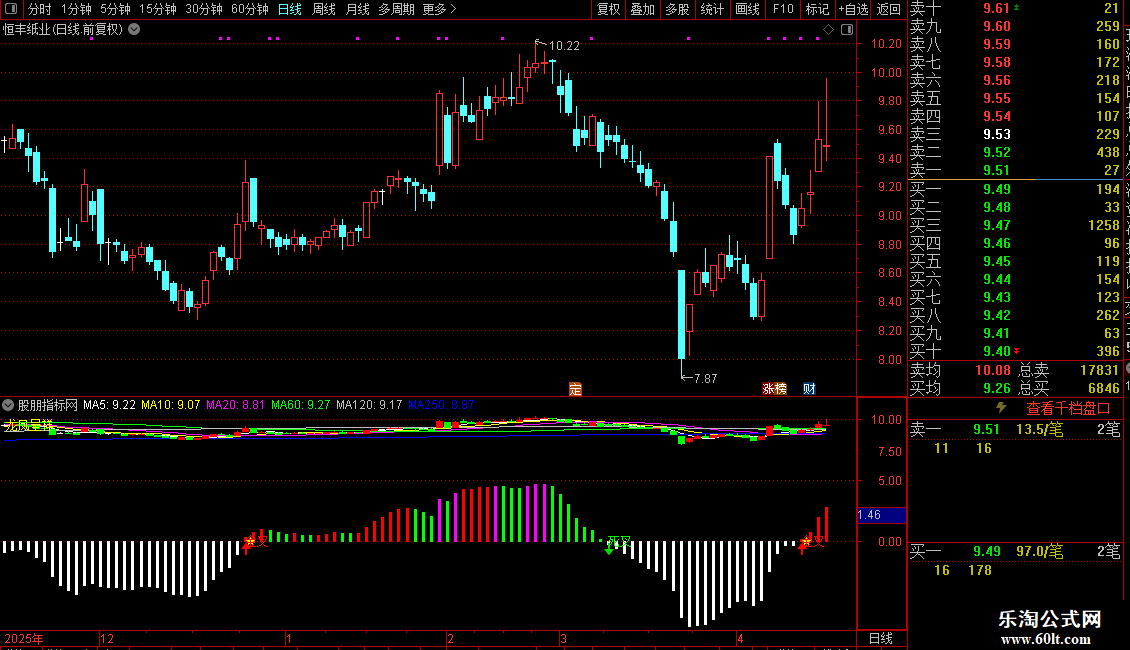
Task: Toggle the right panel layout icon
Action: pos(848,30)
